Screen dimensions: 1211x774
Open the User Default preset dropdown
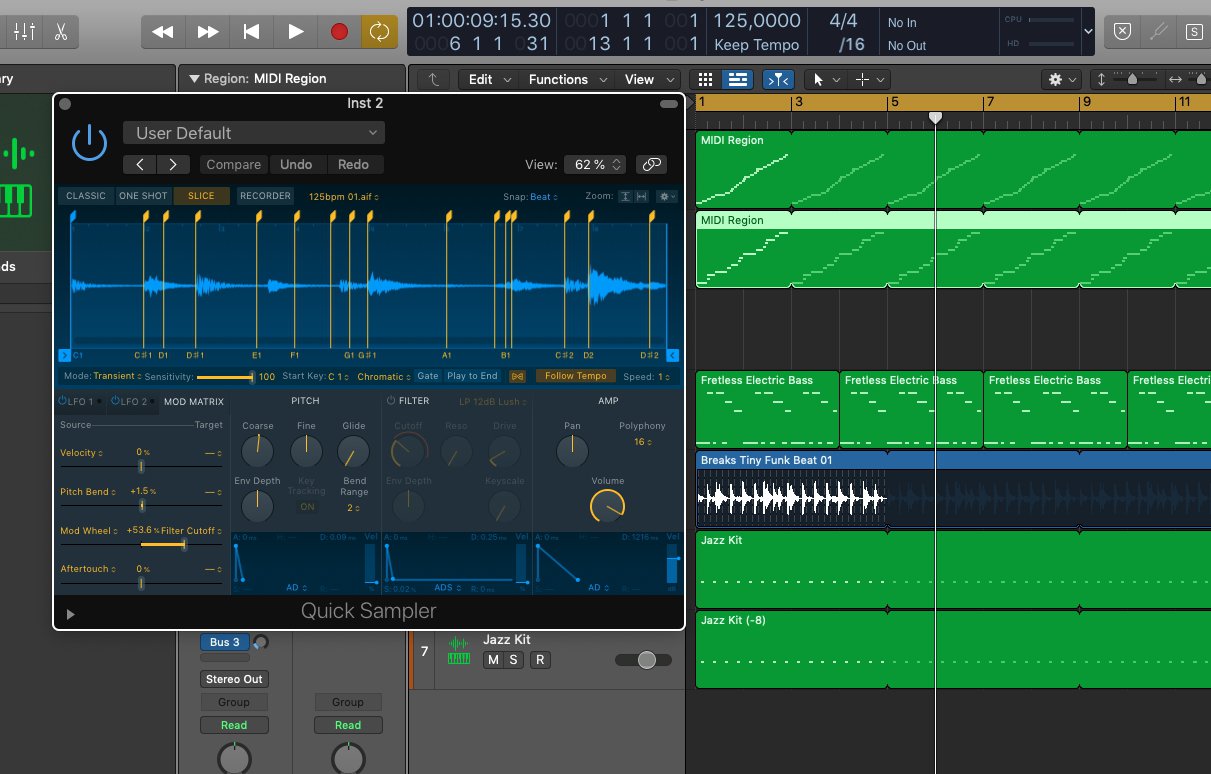tap(254, 133)
